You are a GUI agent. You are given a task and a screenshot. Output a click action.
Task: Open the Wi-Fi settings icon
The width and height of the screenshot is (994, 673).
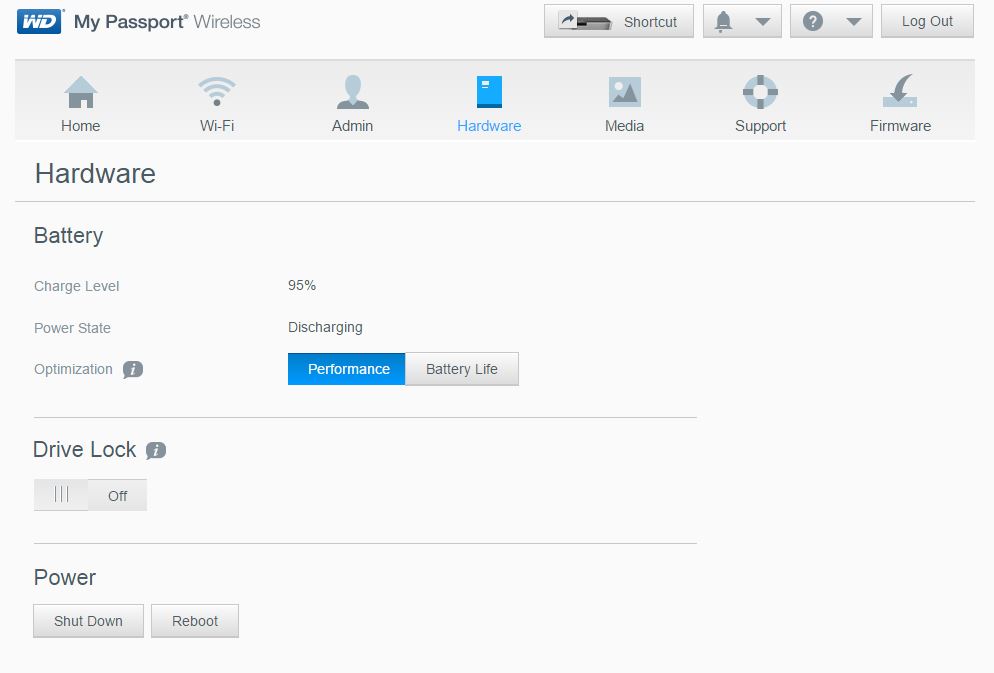[217, 92]
